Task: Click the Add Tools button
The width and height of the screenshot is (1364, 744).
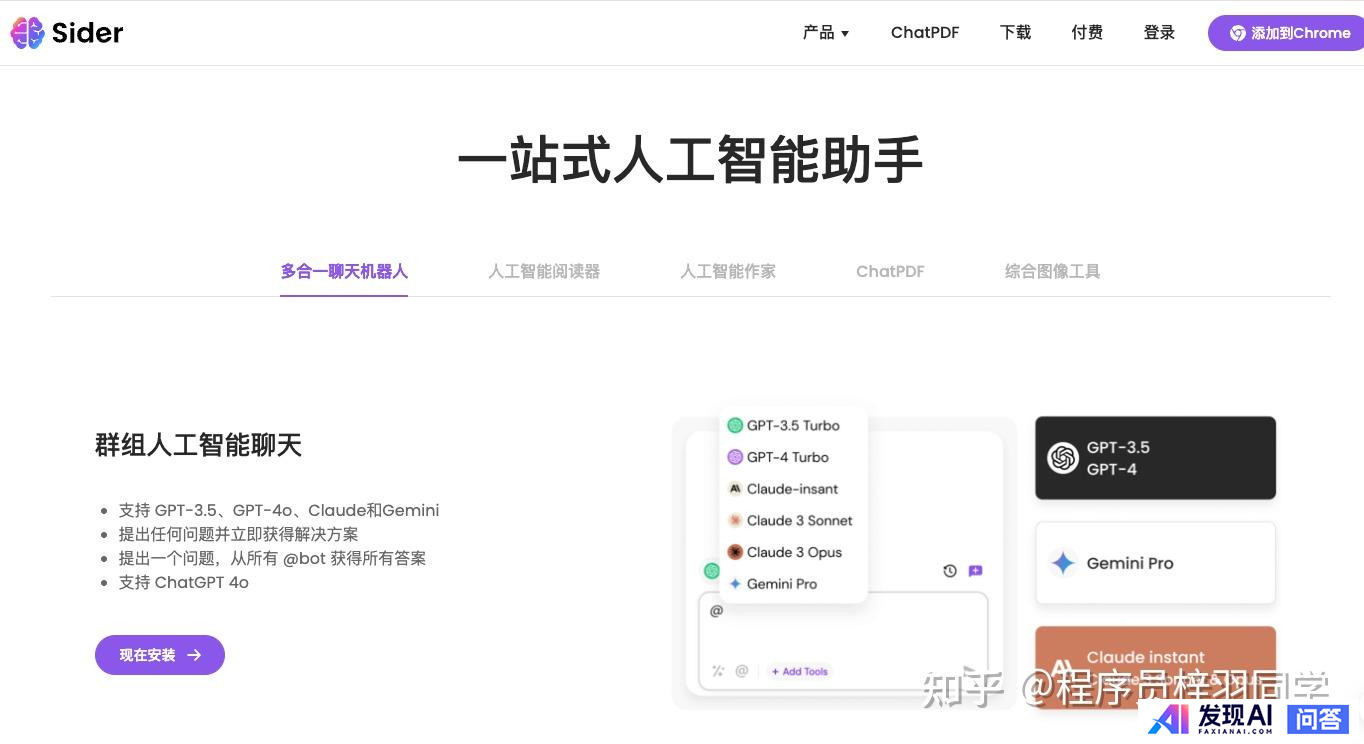Action: point(800,672)
